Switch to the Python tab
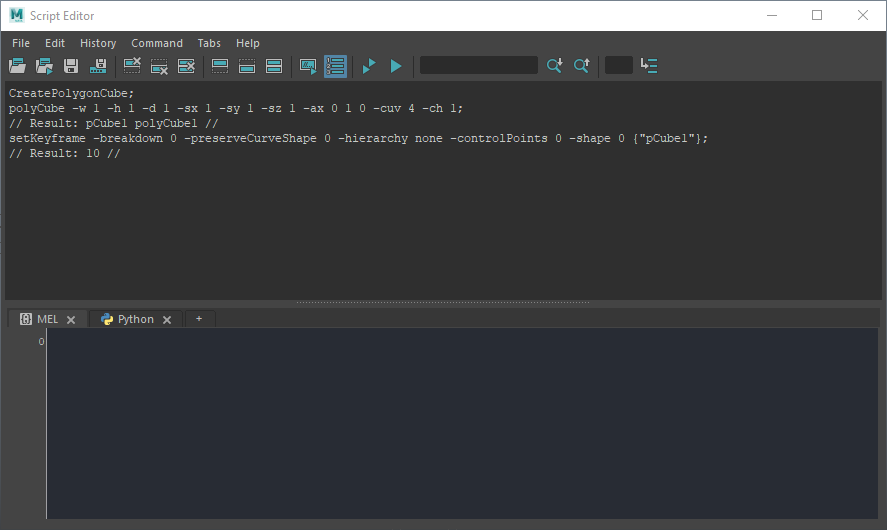Viewport: 887px width, 530px height. [x=136, y=319]
